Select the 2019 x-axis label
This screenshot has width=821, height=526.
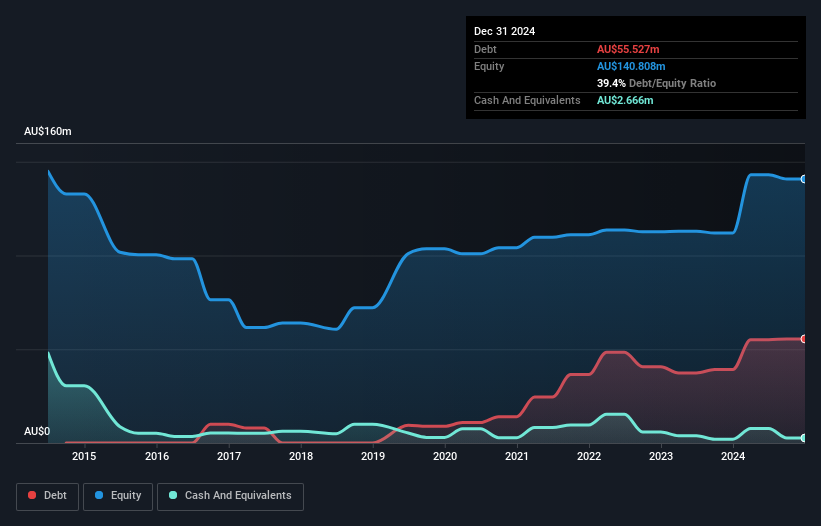click(373, 456)
